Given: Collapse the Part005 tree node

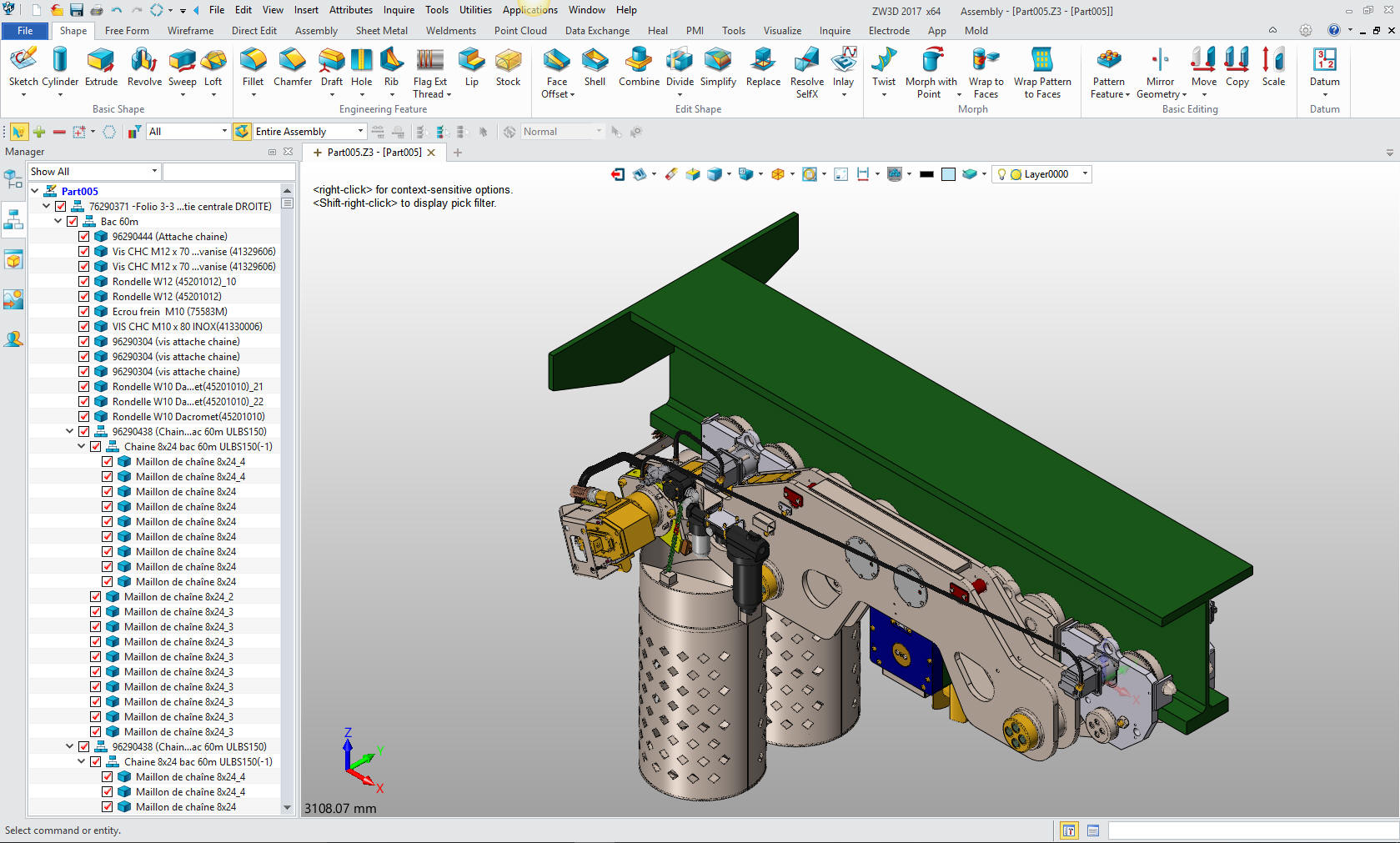Looking at the screenshot, I should 35,191.
